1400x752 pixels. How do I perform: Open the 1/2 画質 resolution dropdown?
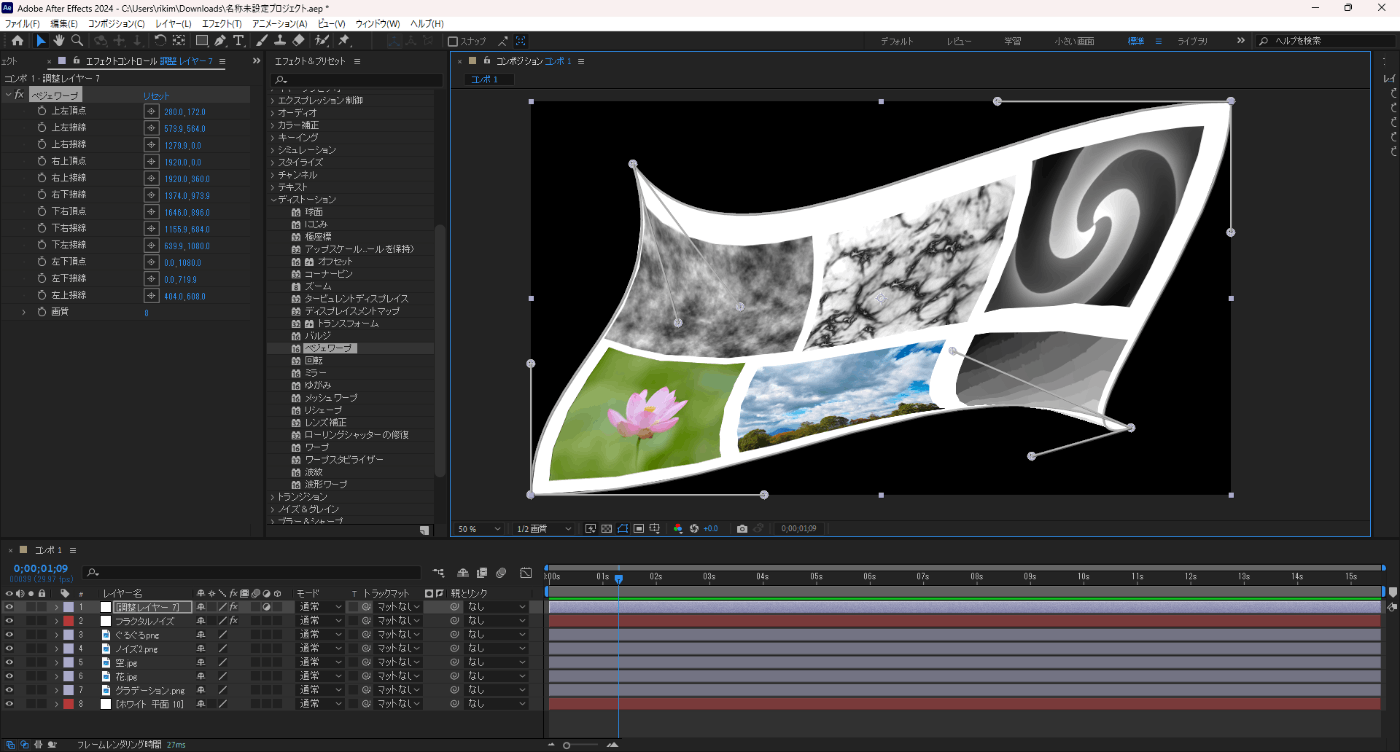(x=544, y=528)
